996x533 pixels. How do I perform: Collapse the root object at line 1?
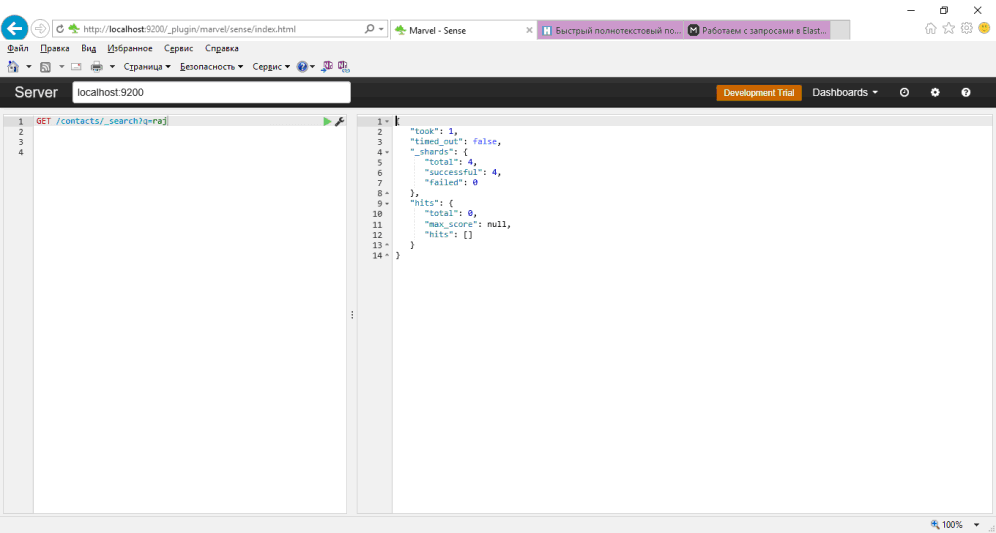click(x=387, y=121)
